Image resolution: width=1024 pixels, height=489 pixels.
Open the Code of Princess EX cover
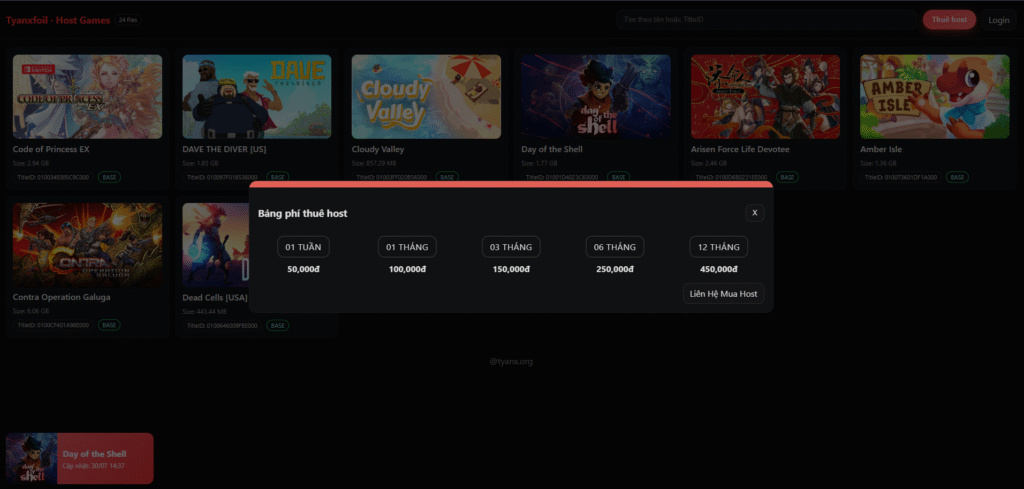pyautogui.click(x=87, y=96)
